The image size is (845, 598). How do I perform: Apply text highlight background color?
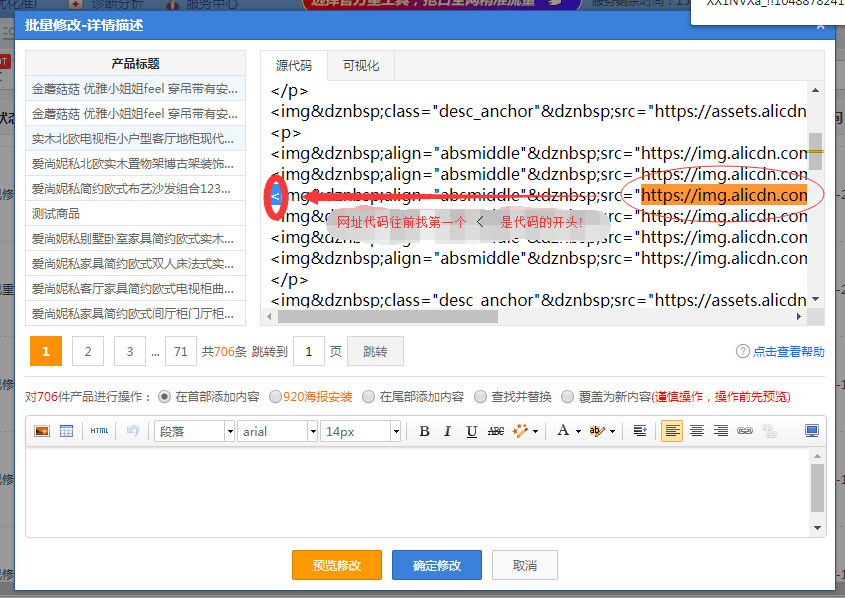597,431
